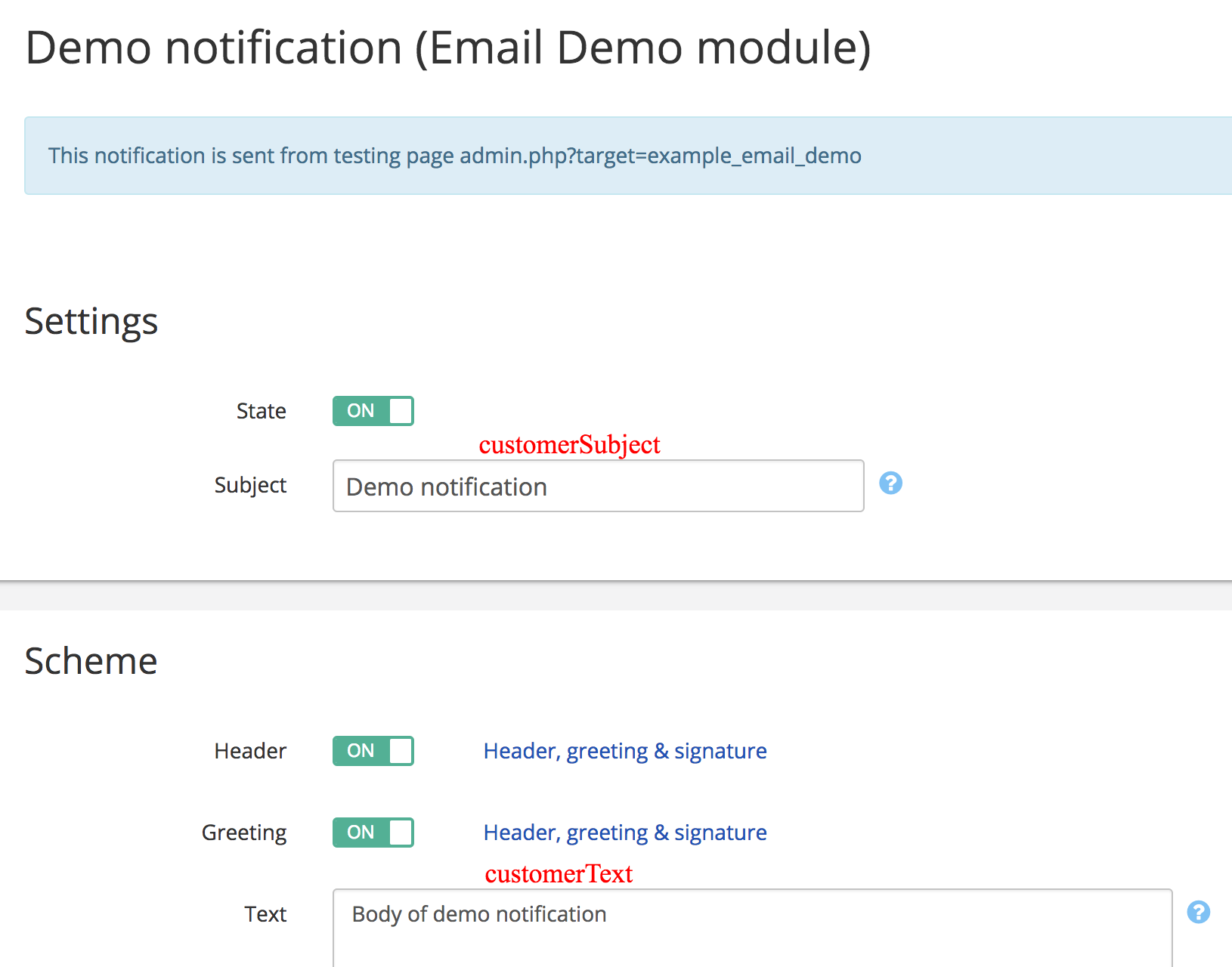Image resolution: width=1232 pixels, height=967 pixels.
Task: Click the Header field label
Action: pos(250,751)
